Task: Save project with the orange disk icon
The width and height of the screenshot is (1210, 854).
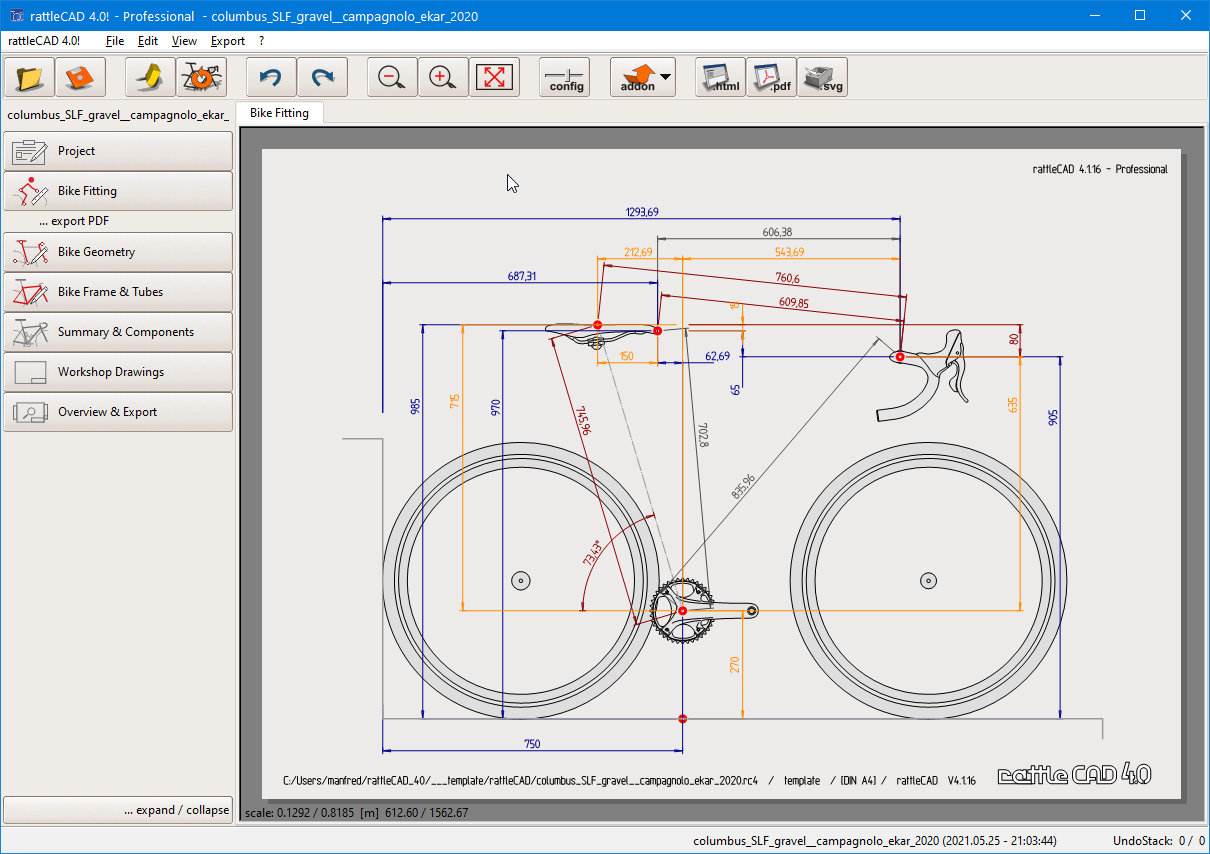Action: coord(80,77)
